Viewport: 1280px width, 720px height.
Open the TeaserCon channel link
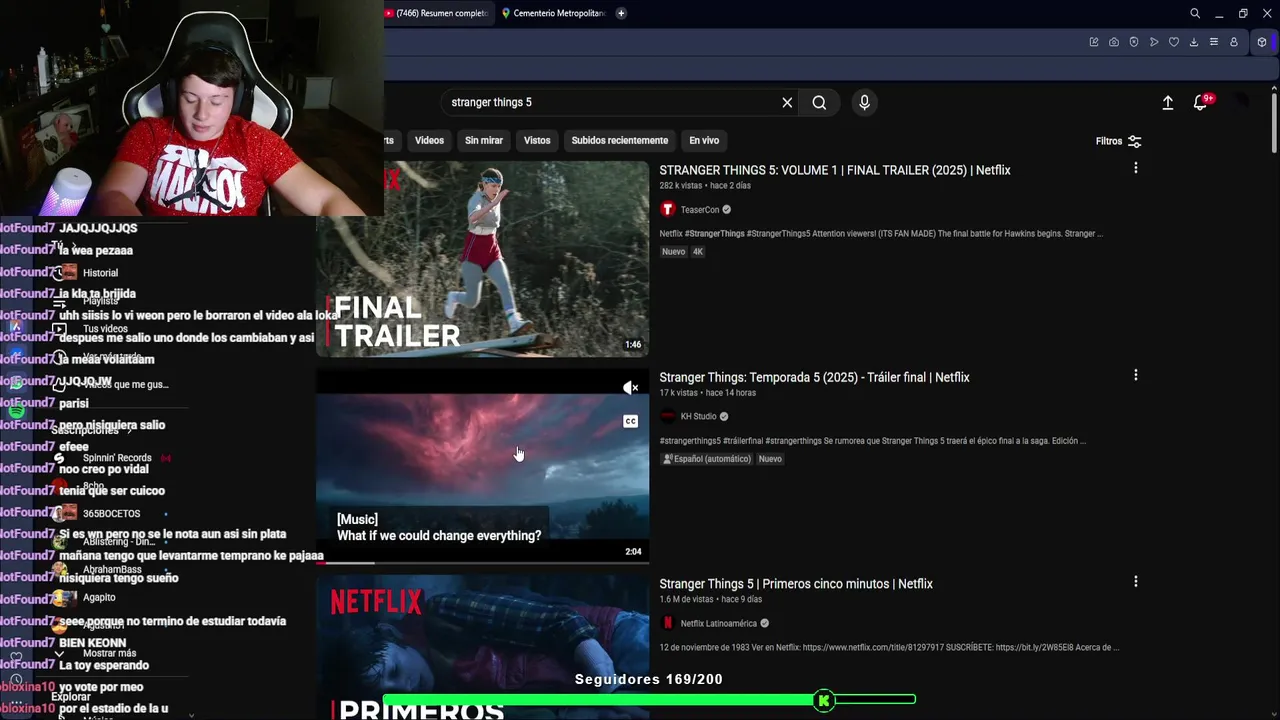point(700,209)
